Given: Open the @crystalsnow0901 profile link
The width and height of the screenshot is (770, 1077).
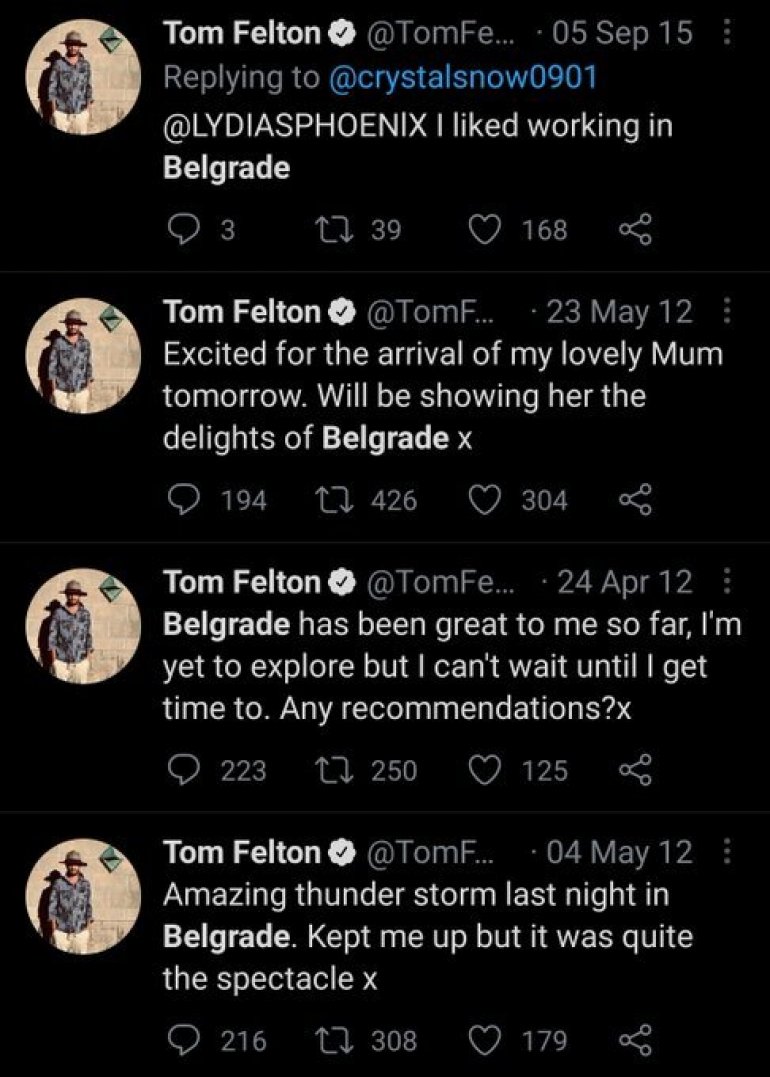Looking at the screenshot, I should click(461, 77).
